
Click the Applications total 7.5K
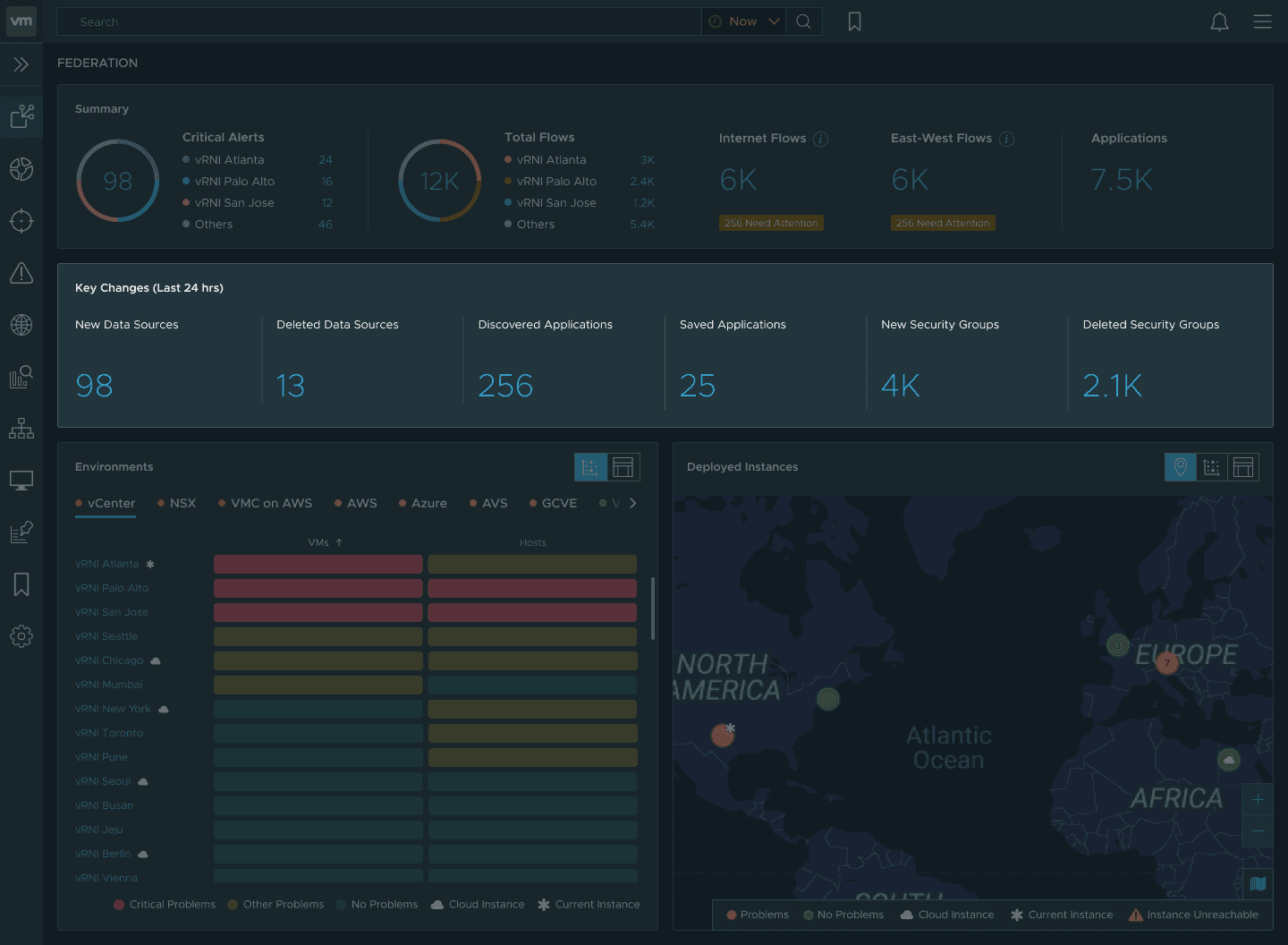(x=1122, y=180)
